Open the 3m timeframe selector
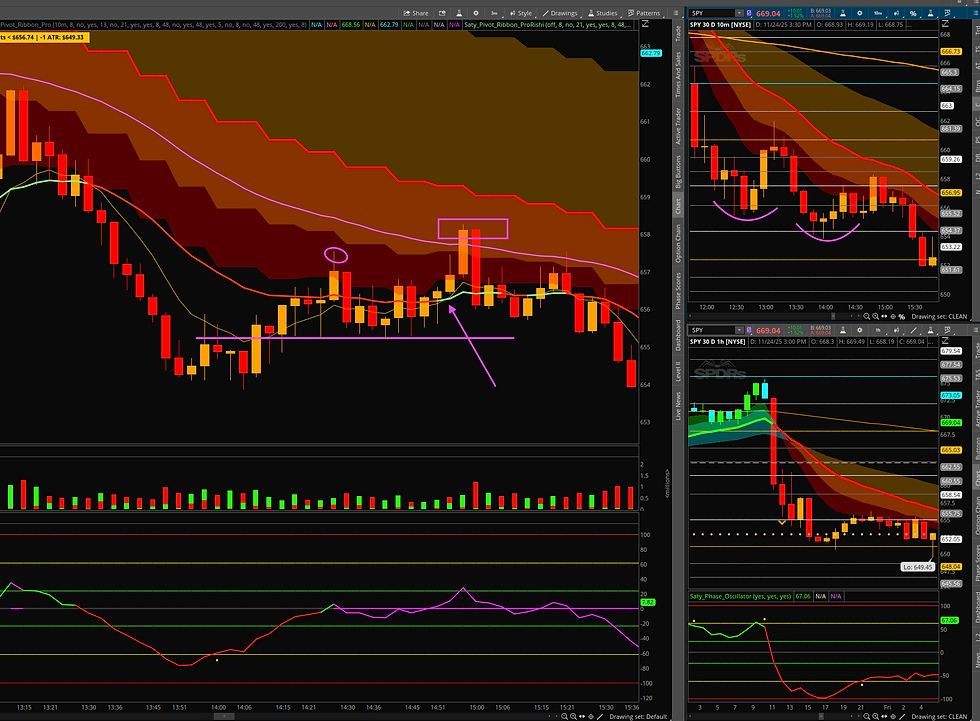980x721 pixels. 494,13
